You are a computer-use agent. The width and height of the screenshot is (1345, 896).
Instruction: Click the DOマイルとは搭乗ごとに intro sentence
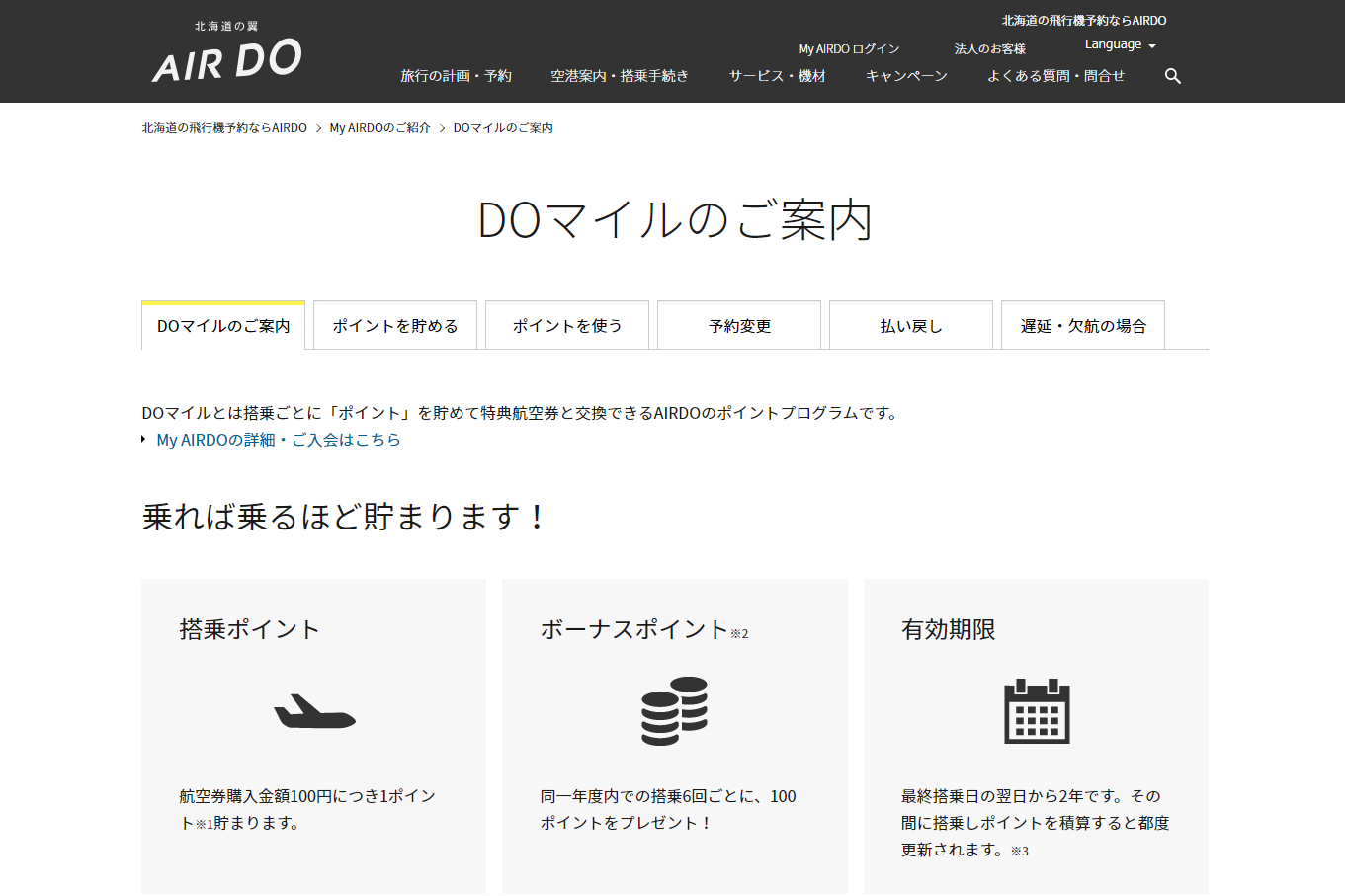coord(522,413)
